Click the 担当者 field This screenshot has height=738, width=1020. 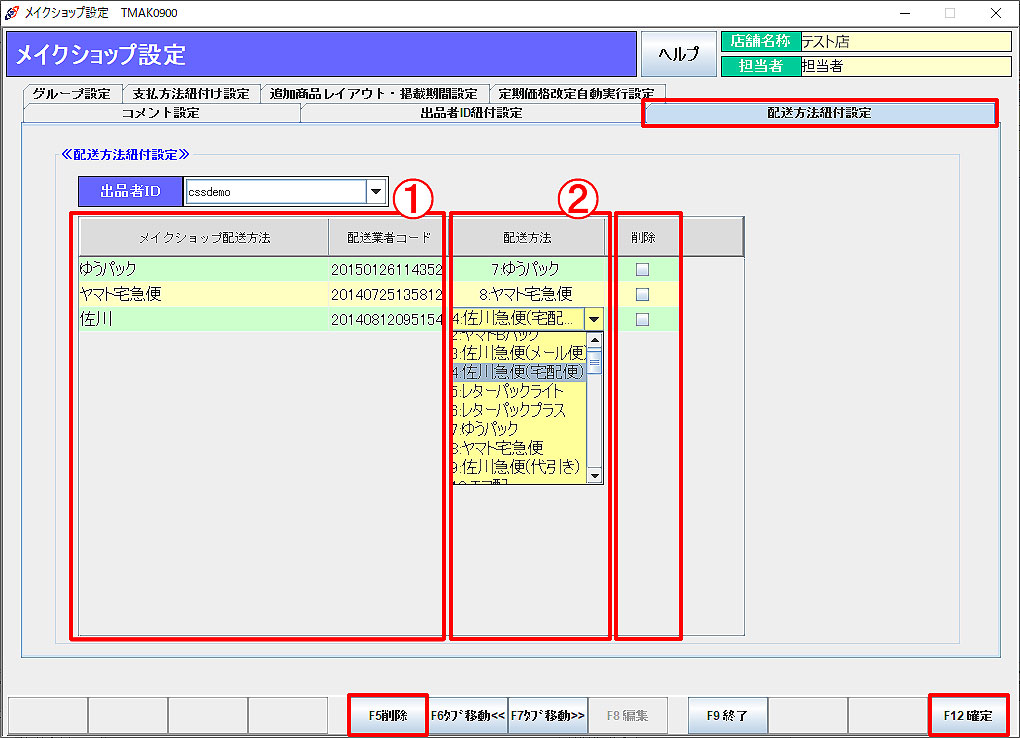[906, 66]
